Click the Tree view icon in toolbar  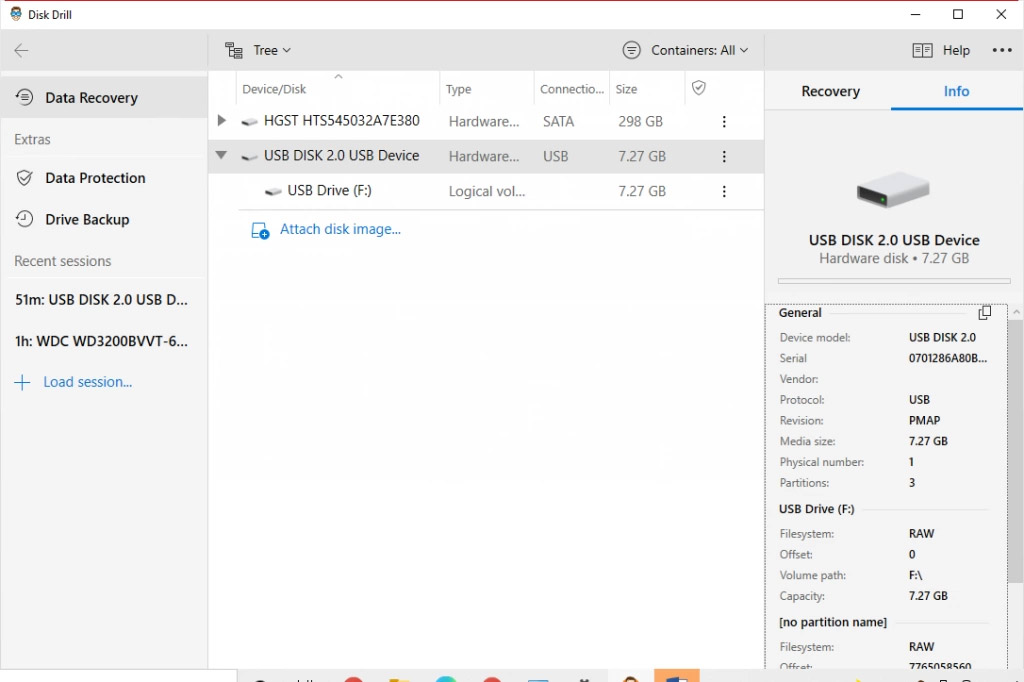(234, 50)
